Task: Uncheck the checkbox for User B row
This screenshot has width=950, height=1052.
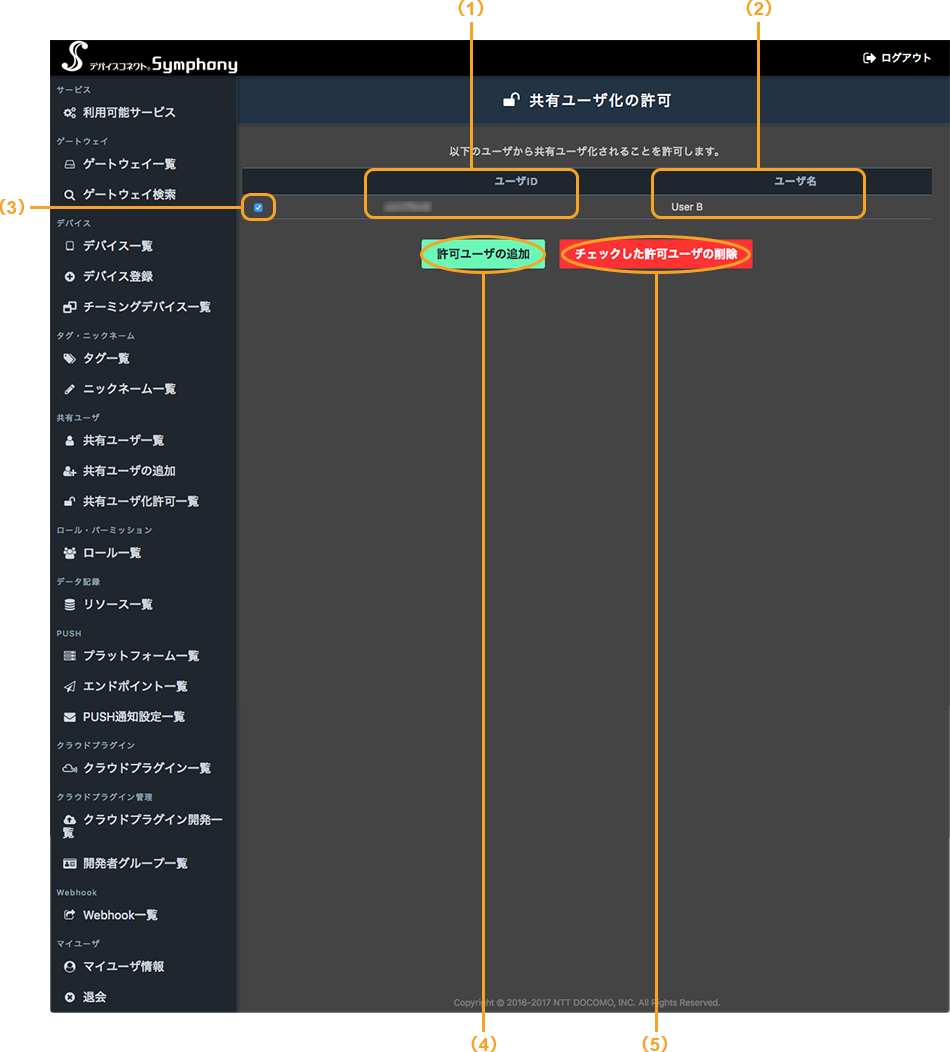Action: pos(258,207)
